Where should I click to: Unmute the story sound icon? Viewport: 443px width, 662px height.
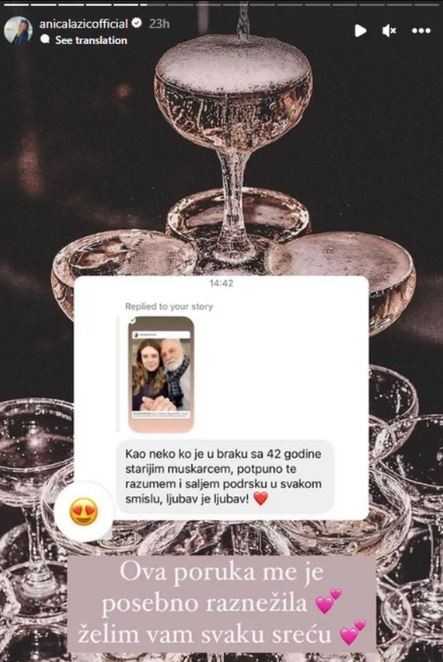tap(389, 30)
